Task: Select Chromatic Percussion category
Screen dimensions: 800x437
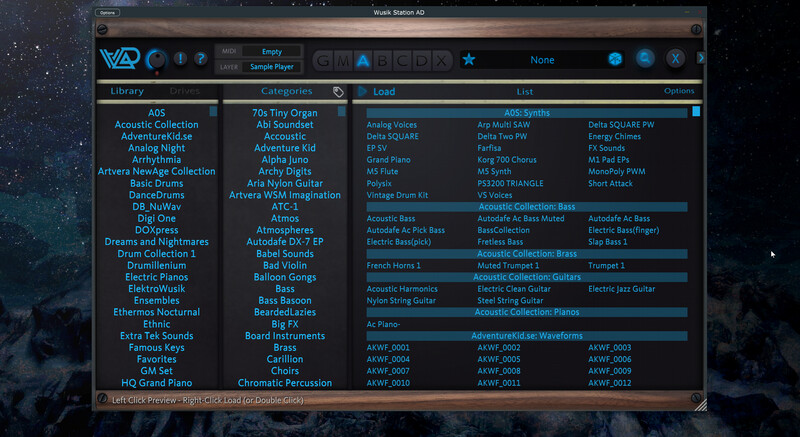Action: click(x=285, y=382)
